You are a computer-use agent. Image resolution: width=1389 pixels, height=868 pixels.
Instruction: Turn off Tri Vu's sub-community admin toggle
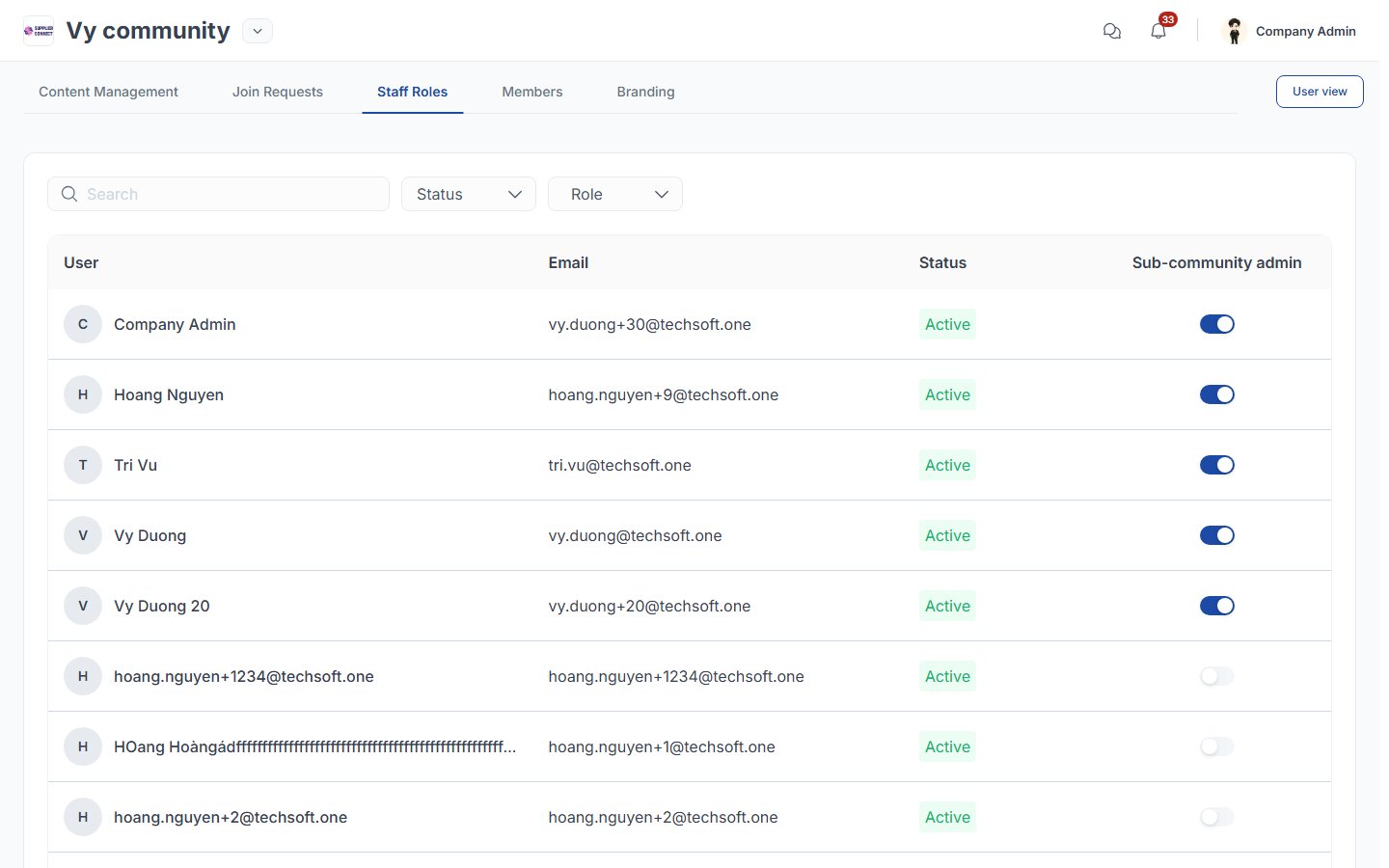(x=1217, y=465)
